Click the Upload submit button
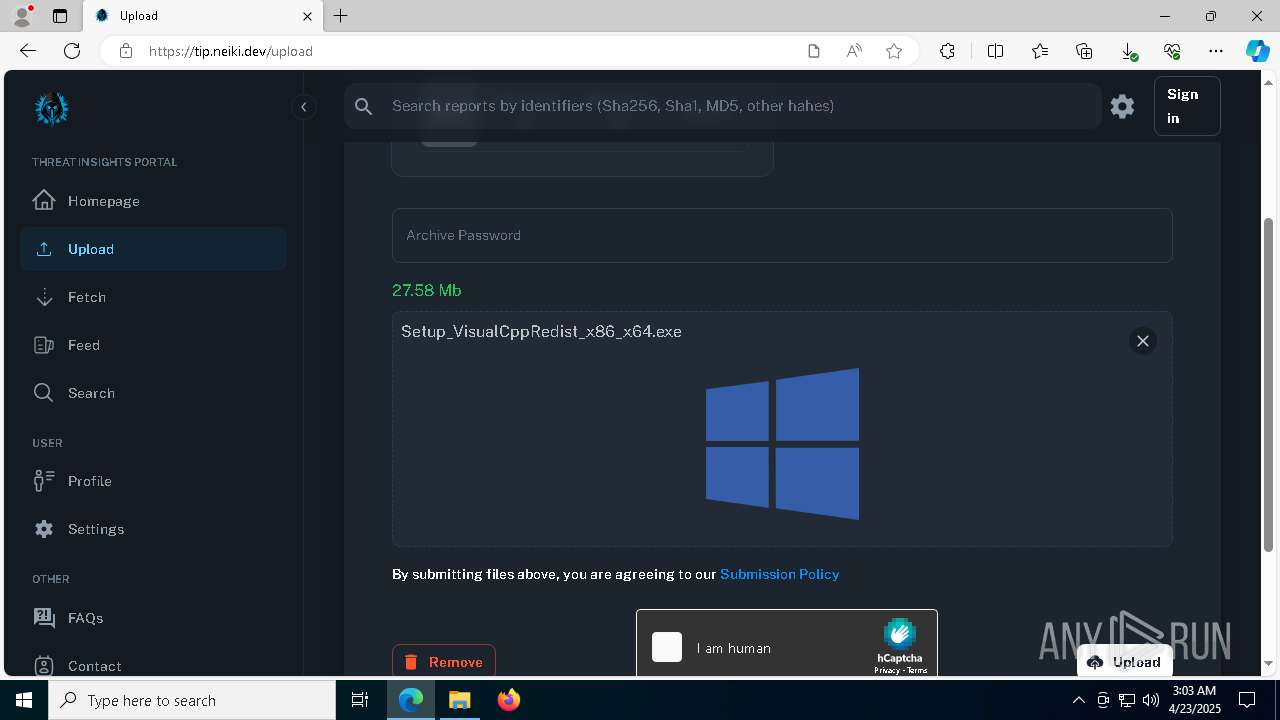The width and height of the screenshot is (1280, 720). 1125,662
